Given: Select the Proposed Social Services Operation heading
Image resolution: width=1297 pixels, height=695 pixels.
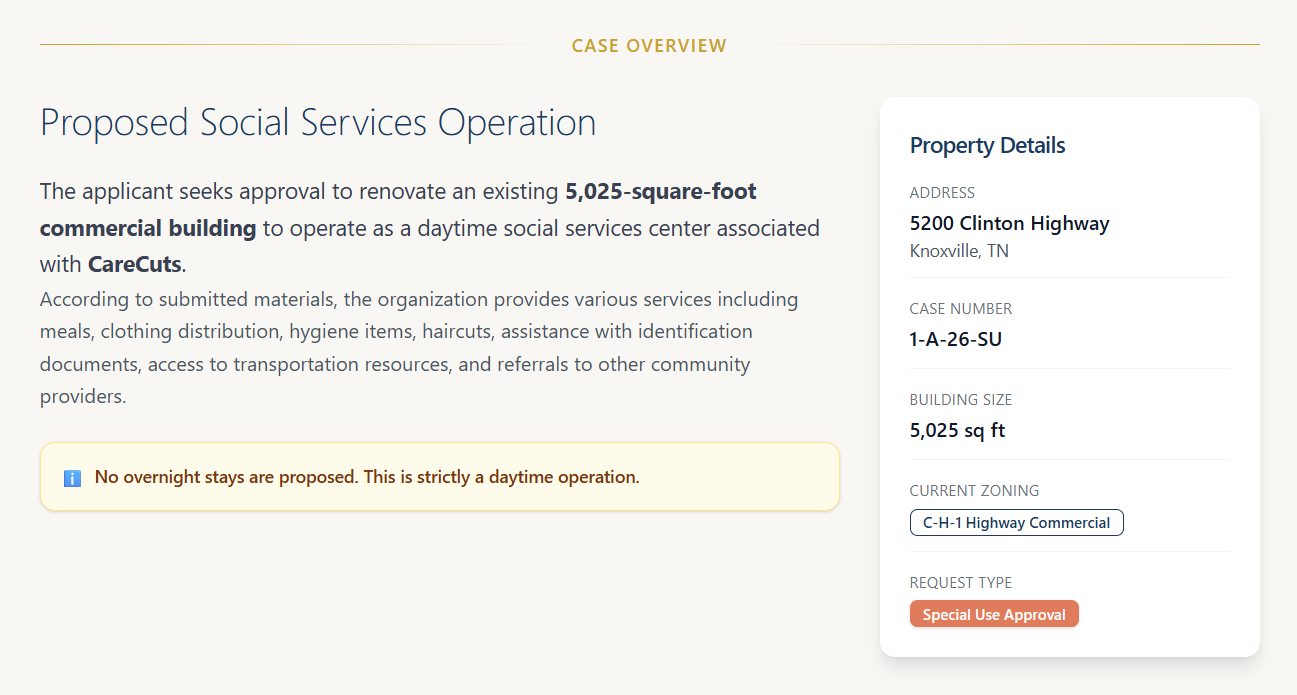Looking at the screenshot, I should coord(318,122).
